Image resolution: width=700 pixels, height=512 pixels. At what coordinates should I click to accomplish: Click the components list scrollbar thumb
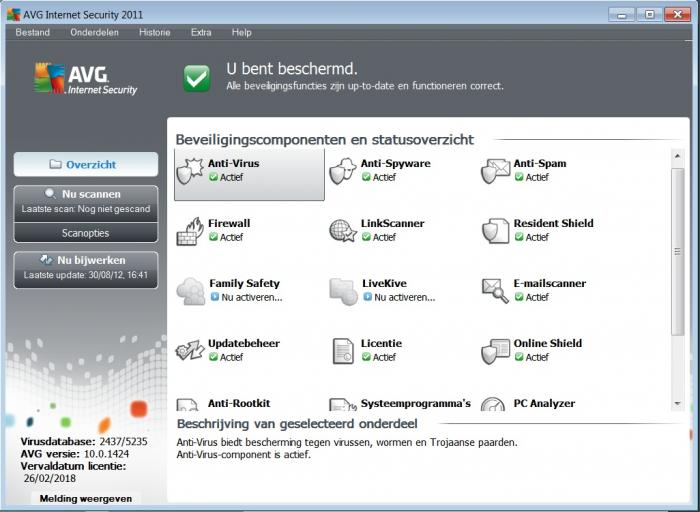pos(678,252)
